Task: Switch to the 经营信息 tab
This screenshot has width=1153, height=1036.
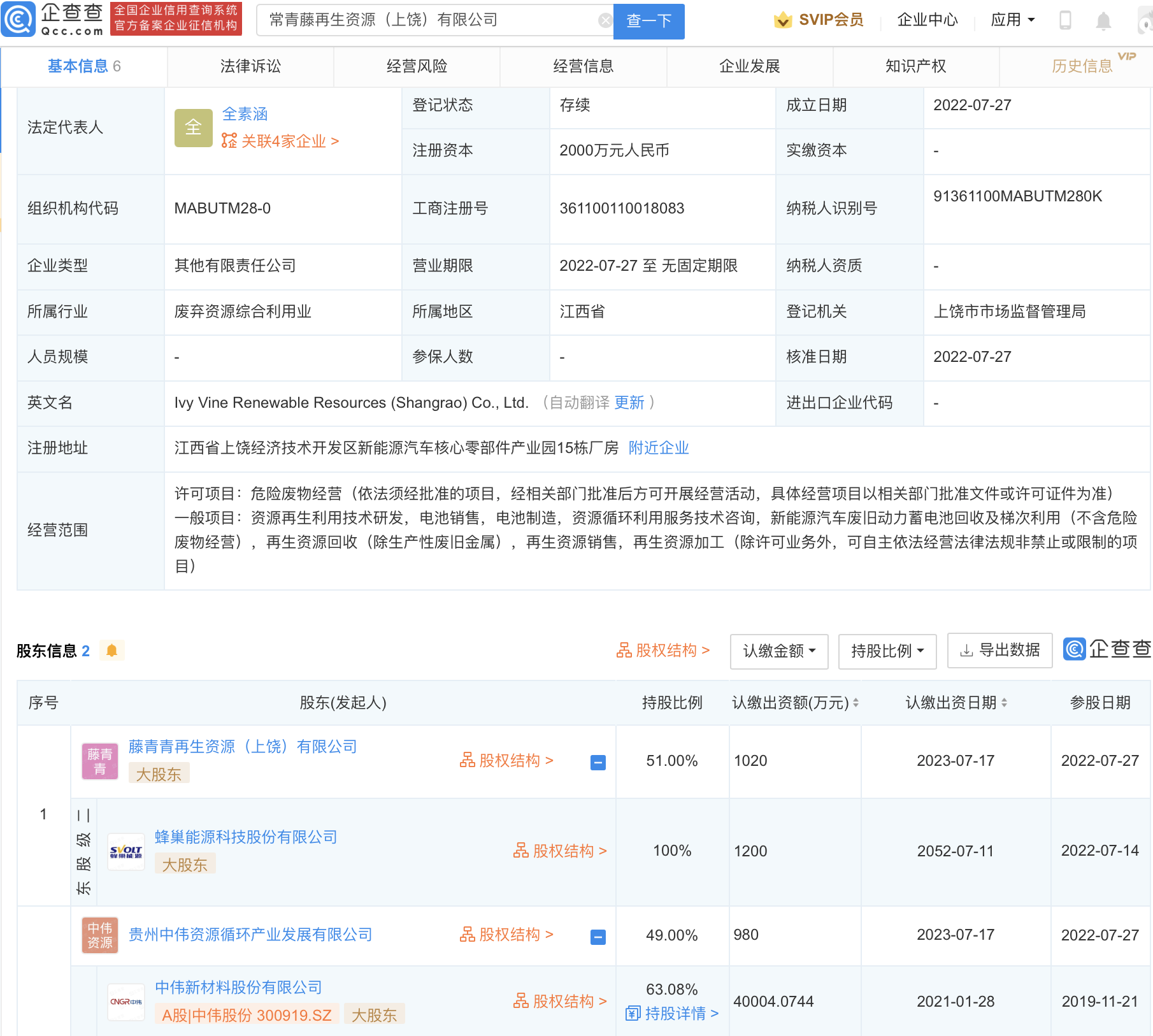Action: (x=583, y=66)
